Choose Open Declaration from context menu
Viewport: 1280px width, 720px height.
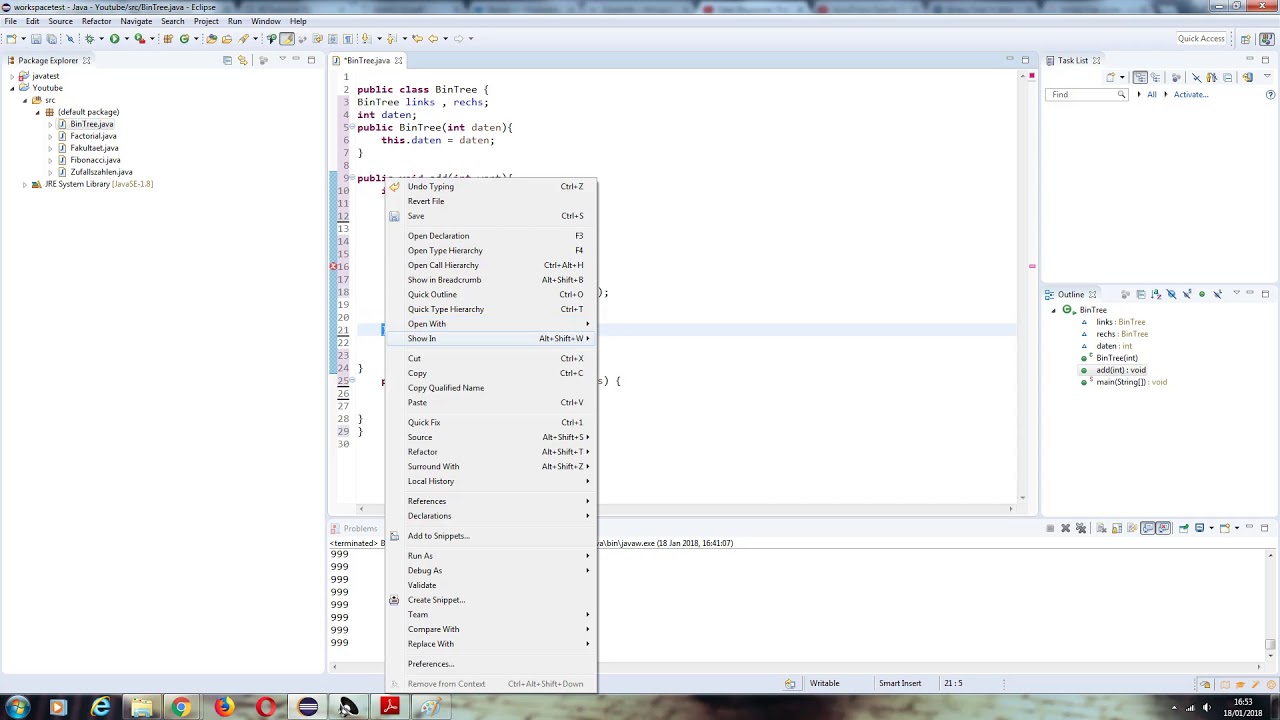[491, 236]
